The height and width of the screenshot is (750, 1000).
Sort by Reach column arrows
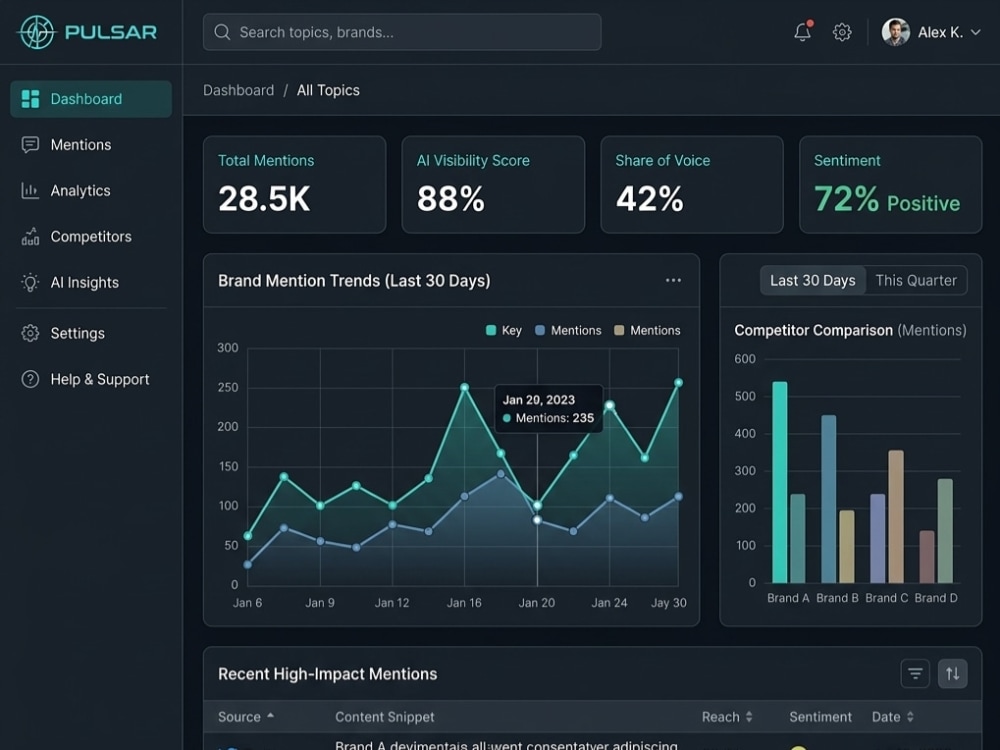point(749,717)
